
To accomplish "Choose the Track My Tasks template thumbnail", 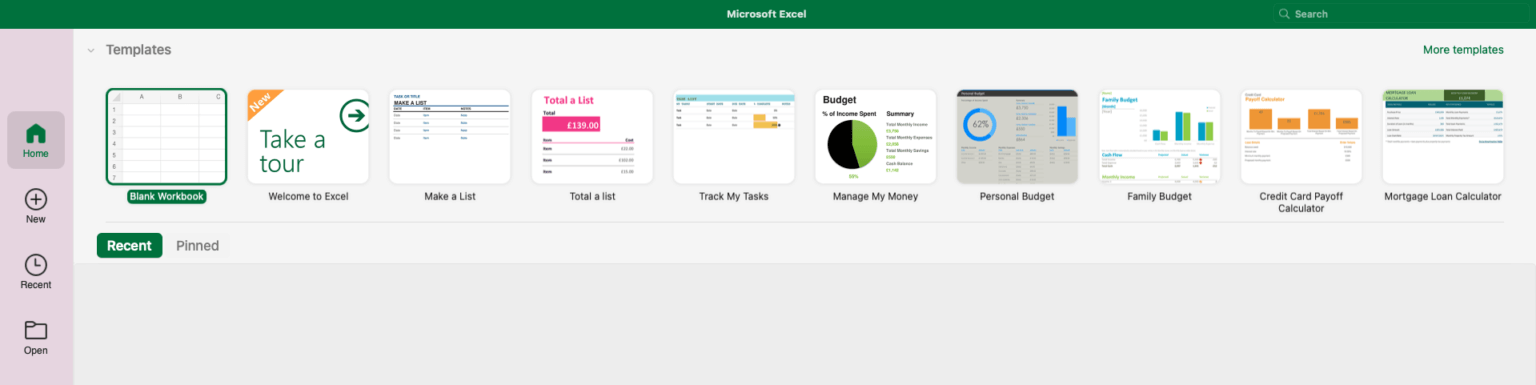I will [x=734, y=137].
